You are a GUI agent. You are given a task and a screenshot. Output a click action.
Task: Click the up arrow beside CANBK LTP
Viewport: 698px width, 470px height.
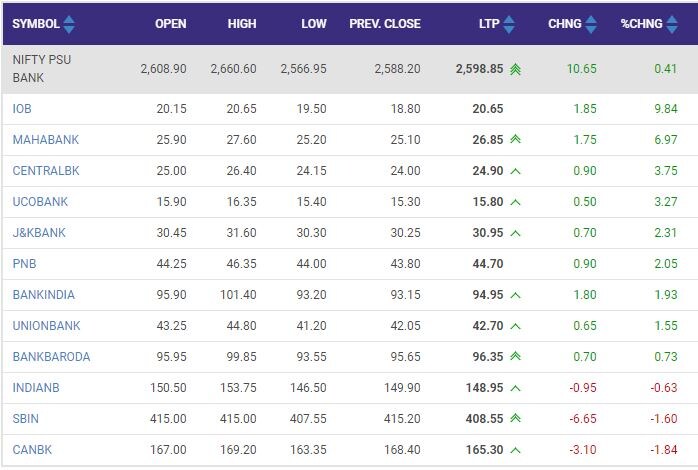515,451
